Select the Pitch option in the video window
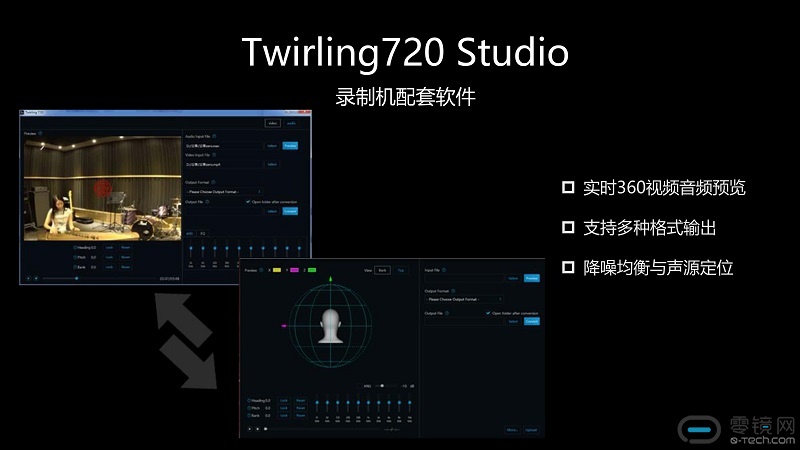The height and width of the screenshot is (450, 800). tap(75, 257)
